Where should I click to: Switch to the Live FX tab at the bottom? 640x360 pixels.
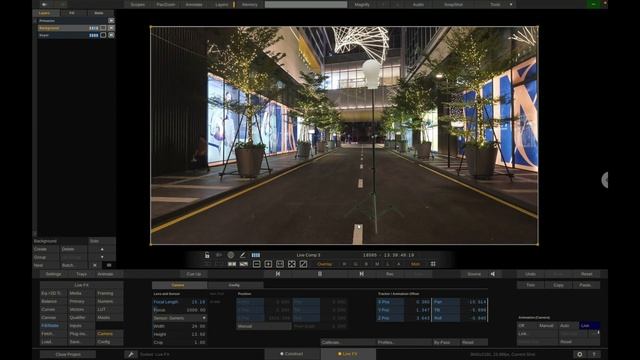(348, 354)
